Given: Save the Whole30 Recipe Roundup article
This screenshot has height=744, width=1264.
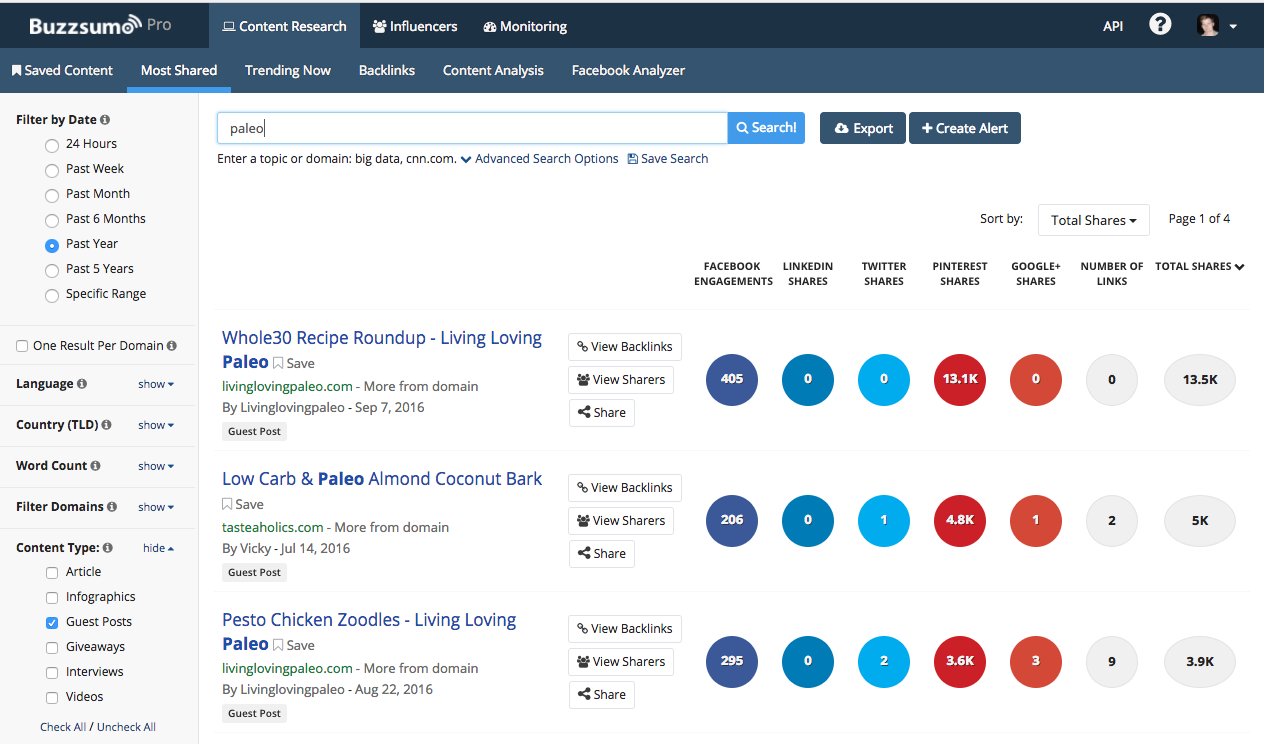Looking at the screenshot, I should 294,364.
